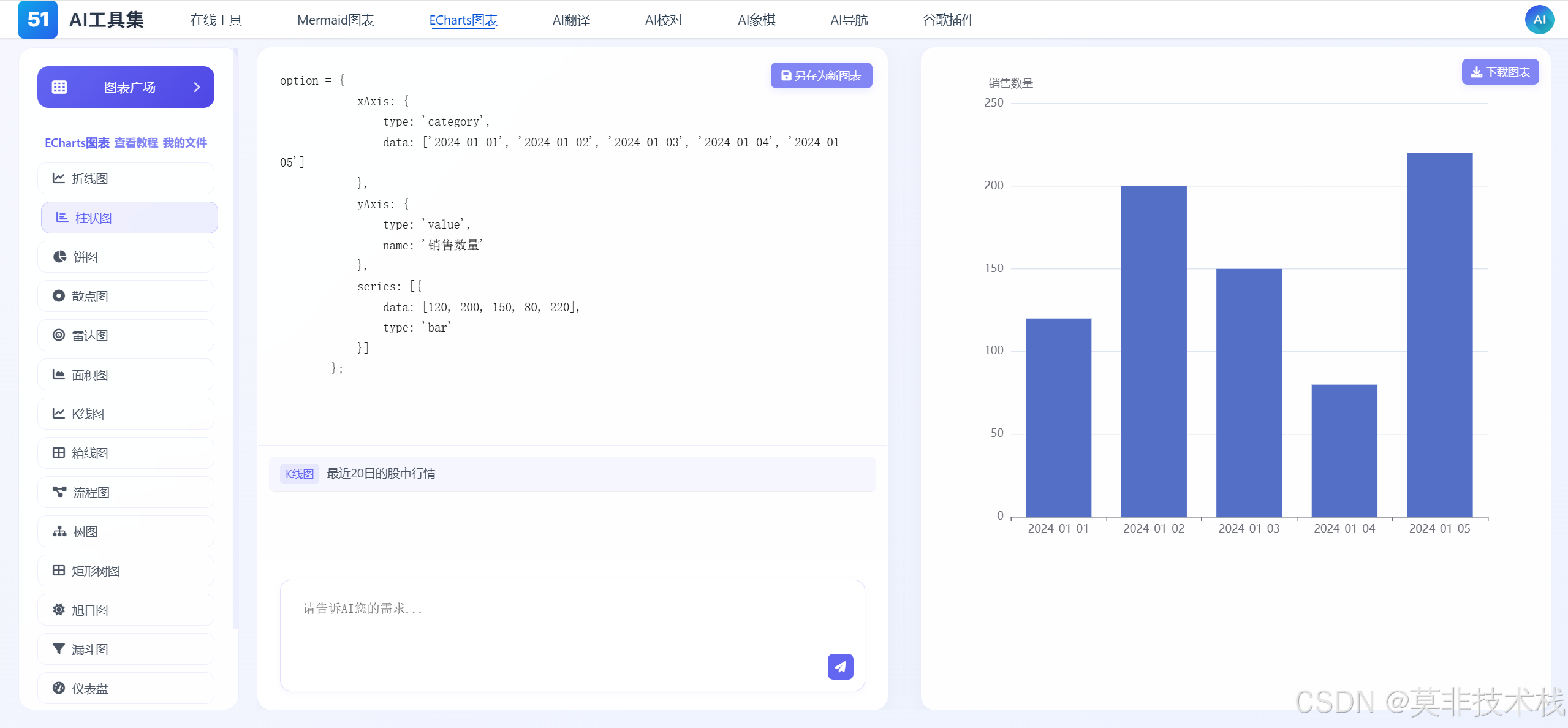Click the tree chart icon (树图)

click(59, 531)
